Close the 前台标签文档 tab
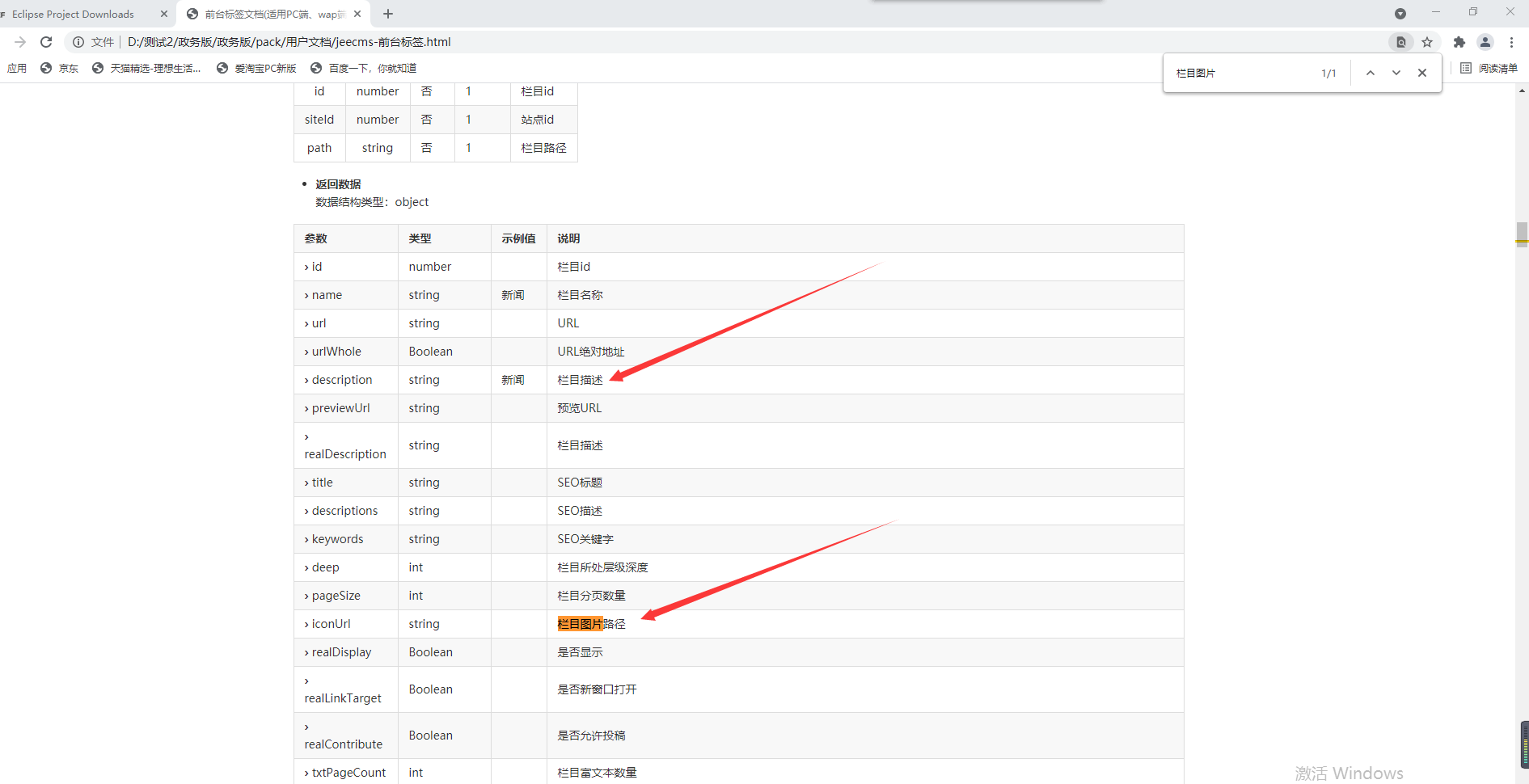The image size is (1529, 784). tap(357, 14)
